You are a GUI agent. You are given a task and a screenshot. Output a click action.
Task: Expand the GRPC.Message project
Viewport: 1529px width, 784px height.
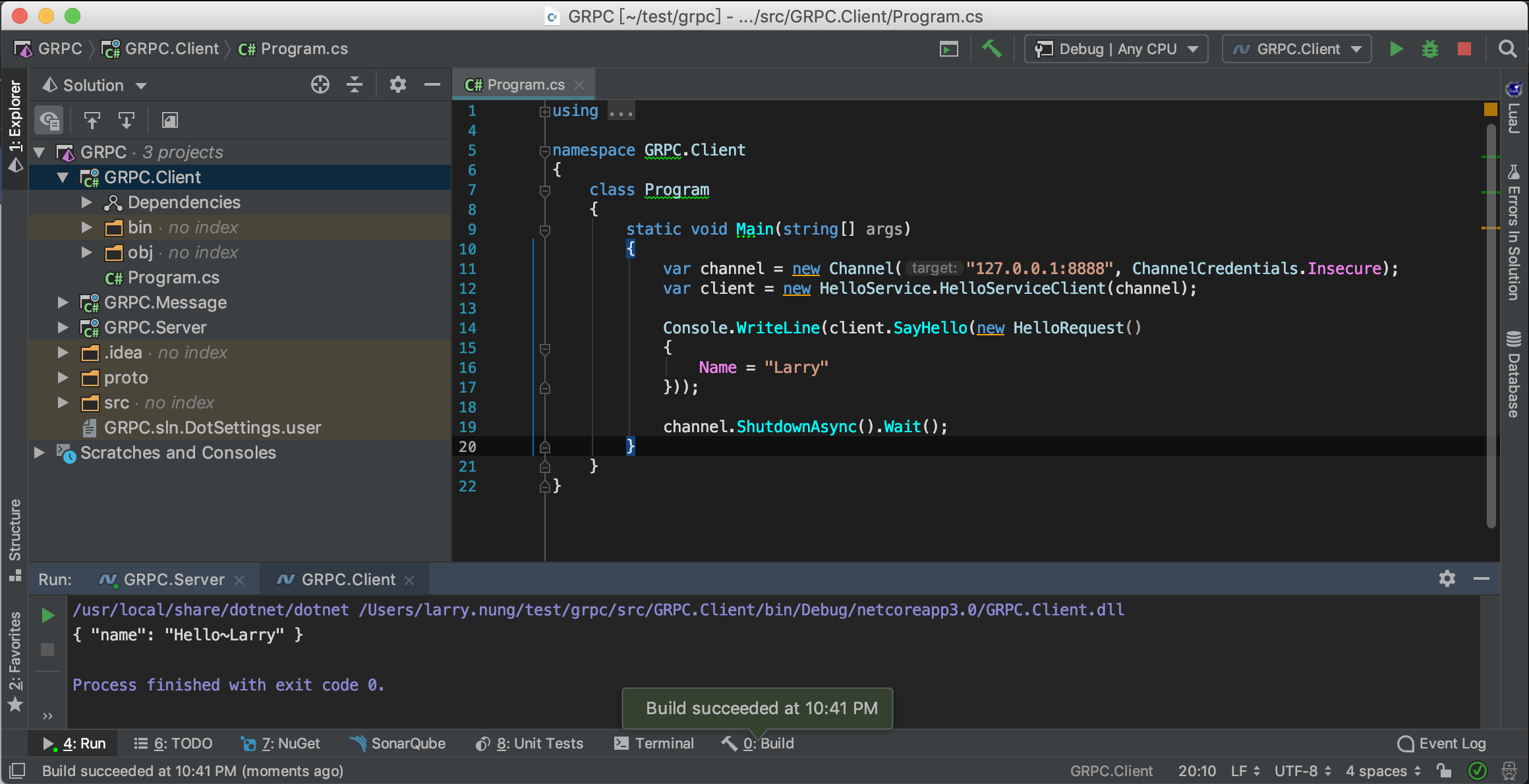coord(63,303)
